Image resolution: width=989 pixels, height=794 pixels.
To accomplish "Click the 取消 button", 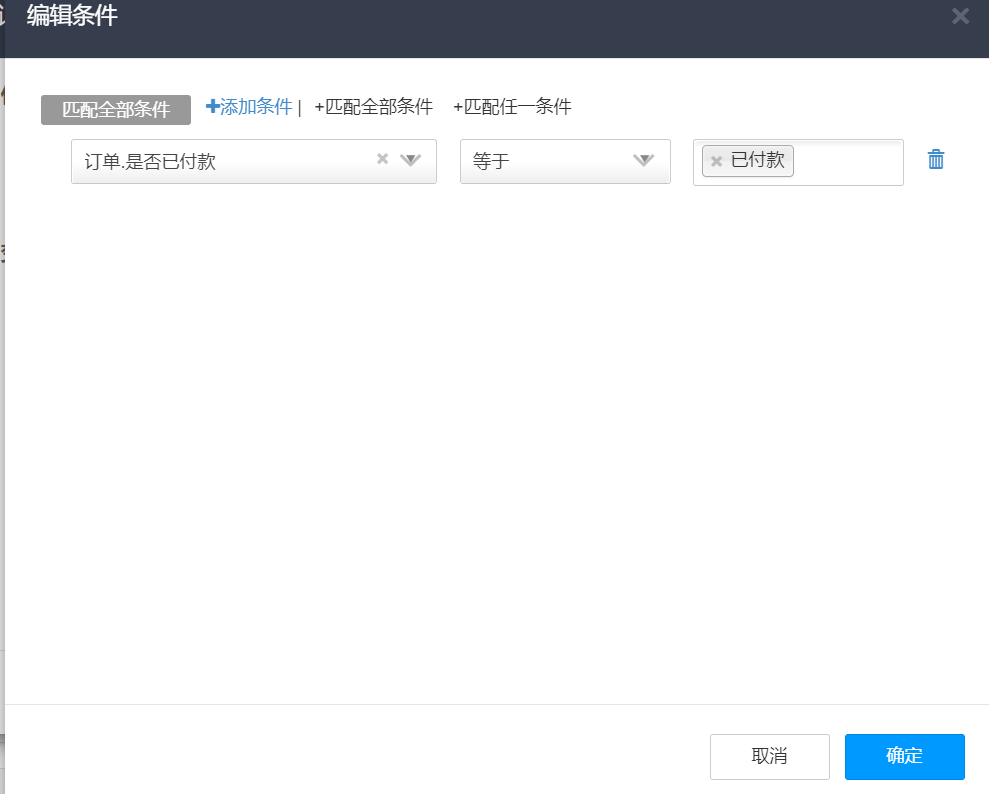I will pos(770,756).
